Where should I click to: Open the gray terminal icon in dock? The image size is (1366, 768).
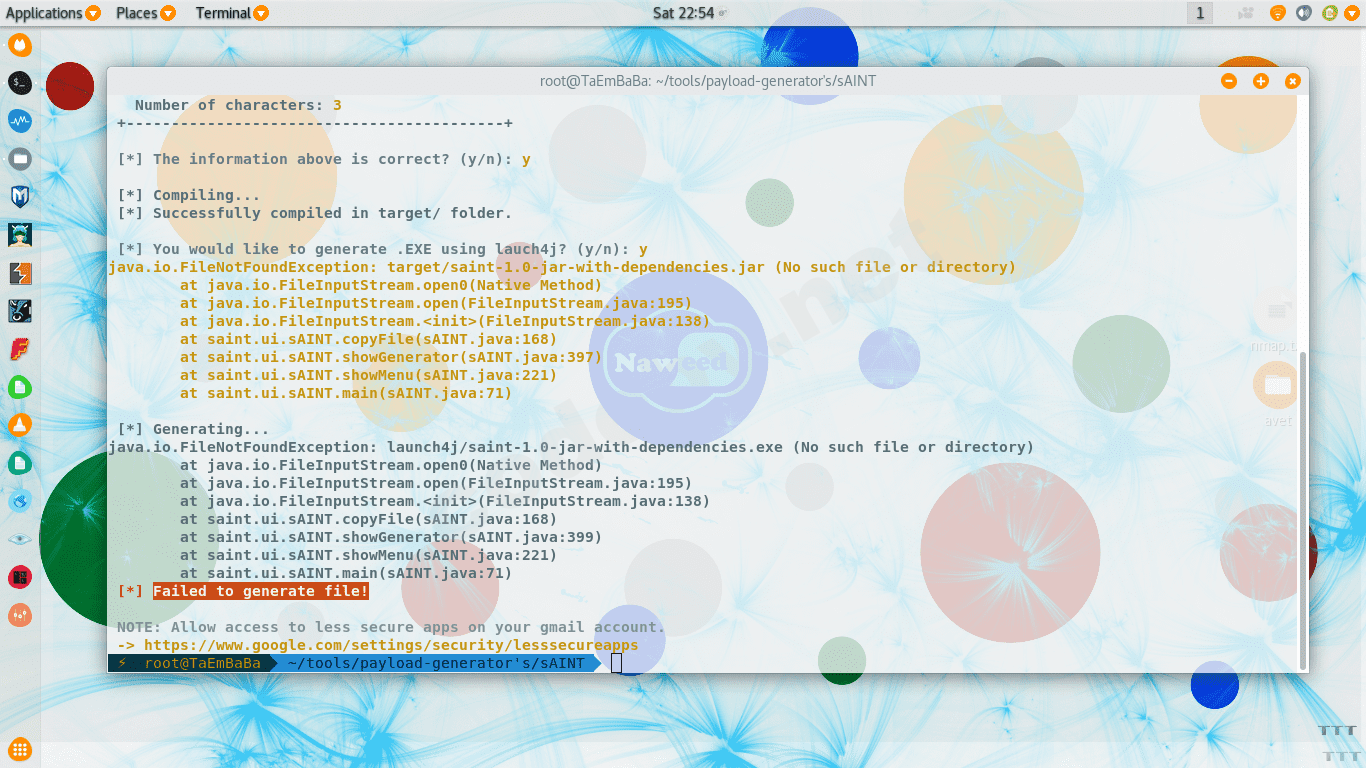click(x=20, y=158)
